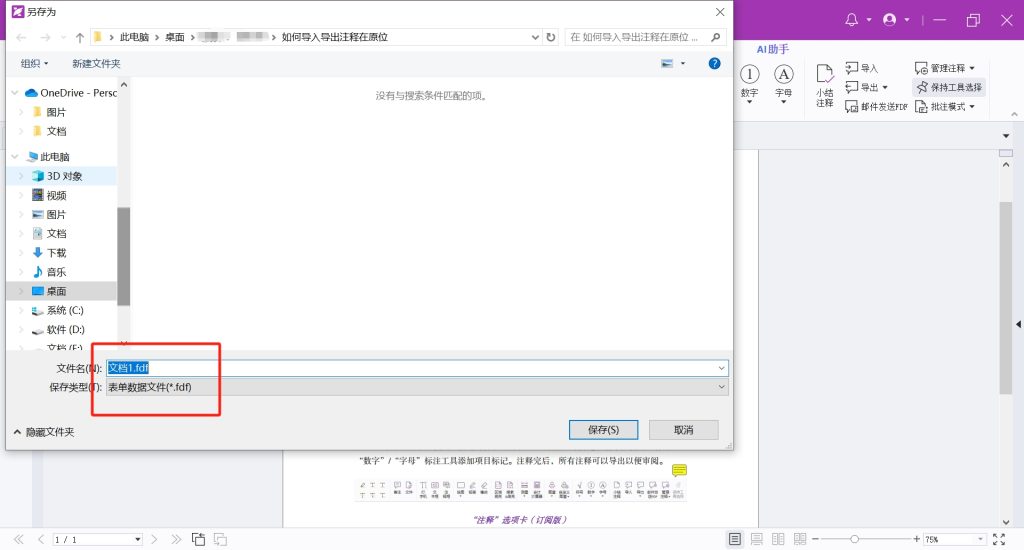Viewport: 1024px width, 550px height.
Task: Click 新建文件夹 new folder button
Action: point(96,63)
